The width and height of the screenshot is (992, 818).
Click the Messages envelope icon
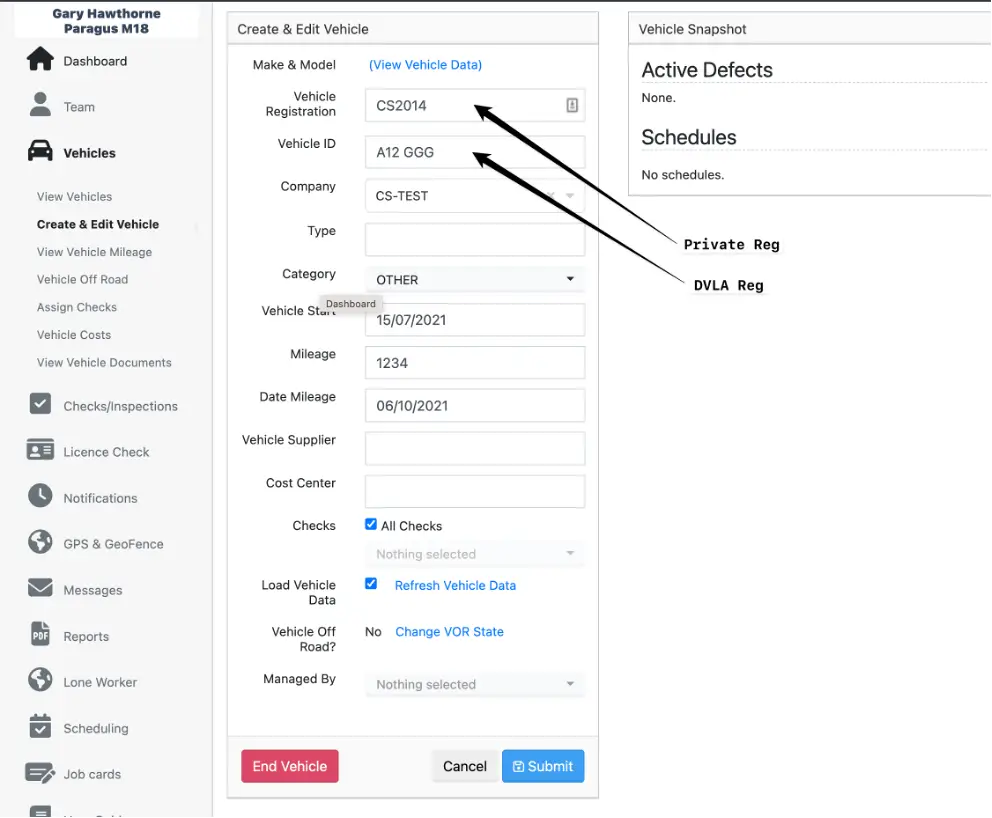coord(40,588)
